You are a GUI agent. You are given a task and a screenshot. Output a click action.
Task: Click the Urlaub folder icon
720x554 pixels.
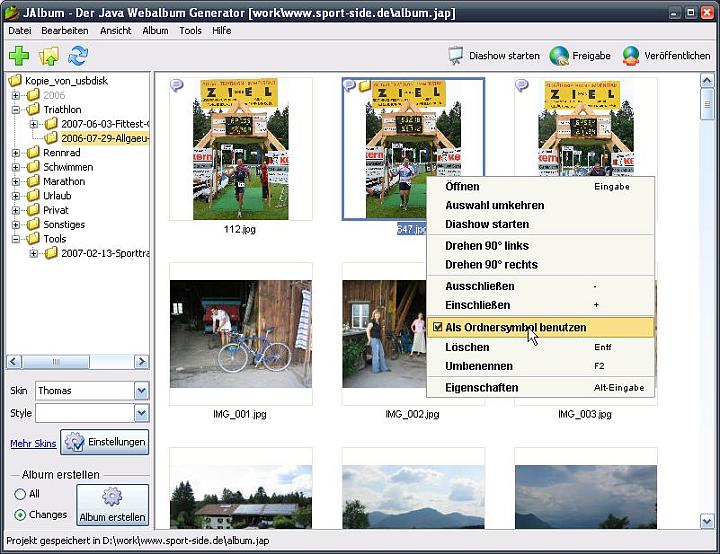[x=33, y=196]
